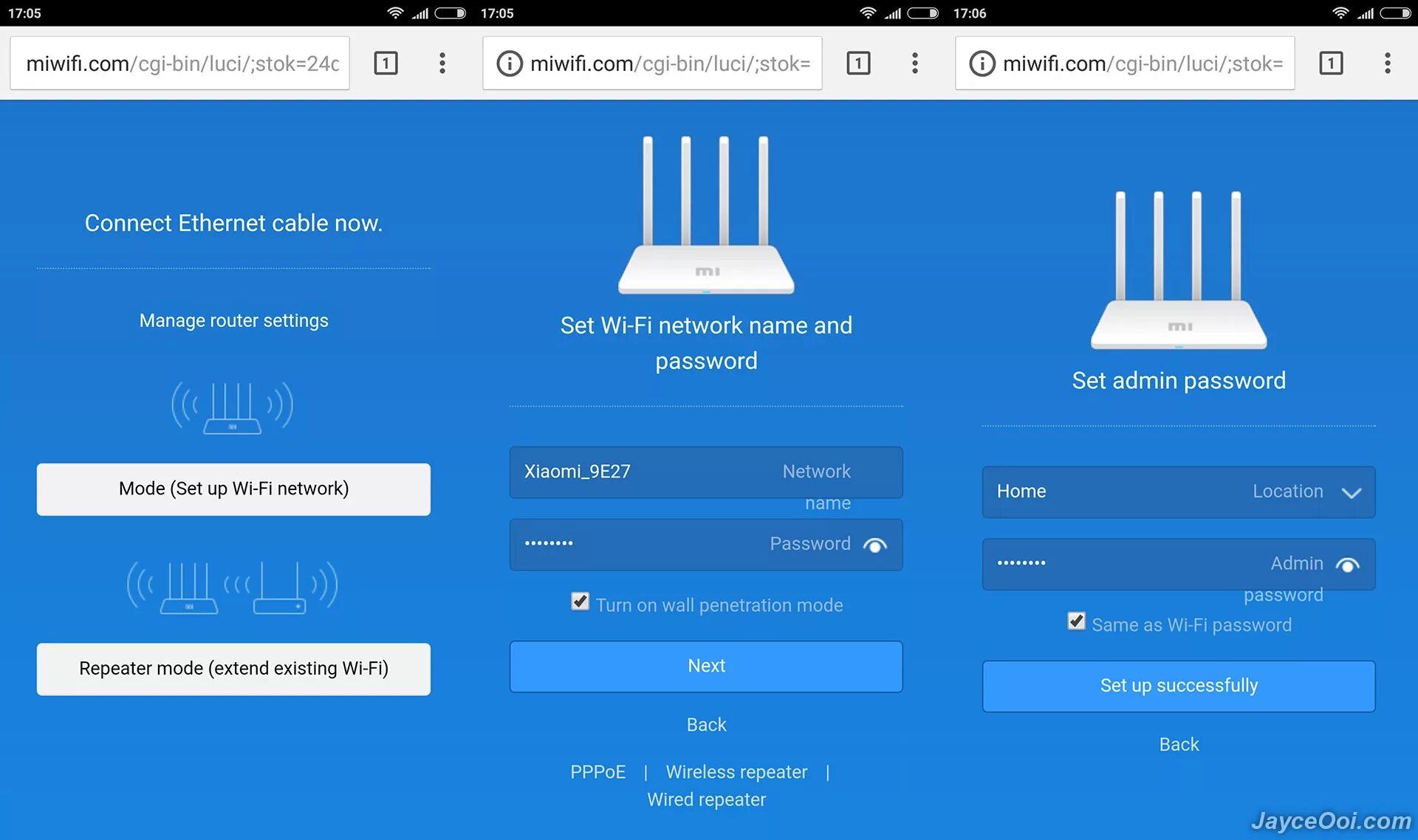Viewport: 1418px width, 840px height.
Task: Click the three-dot menu in first browser tab
Action: click(x=443, y=62)
